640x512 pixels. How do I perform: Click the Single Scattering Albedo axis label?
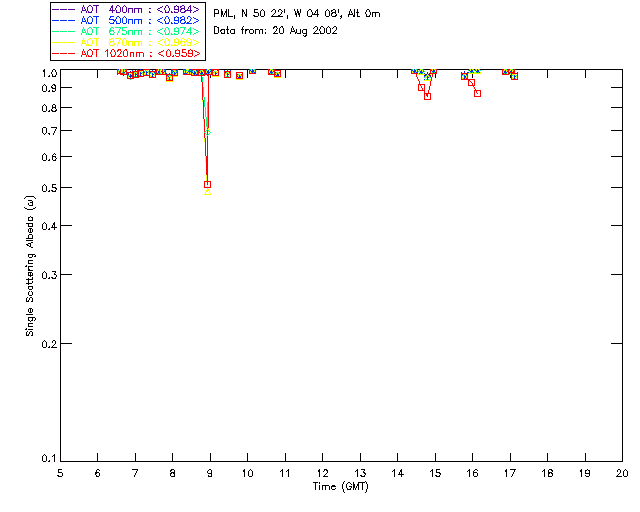[30, 266]
